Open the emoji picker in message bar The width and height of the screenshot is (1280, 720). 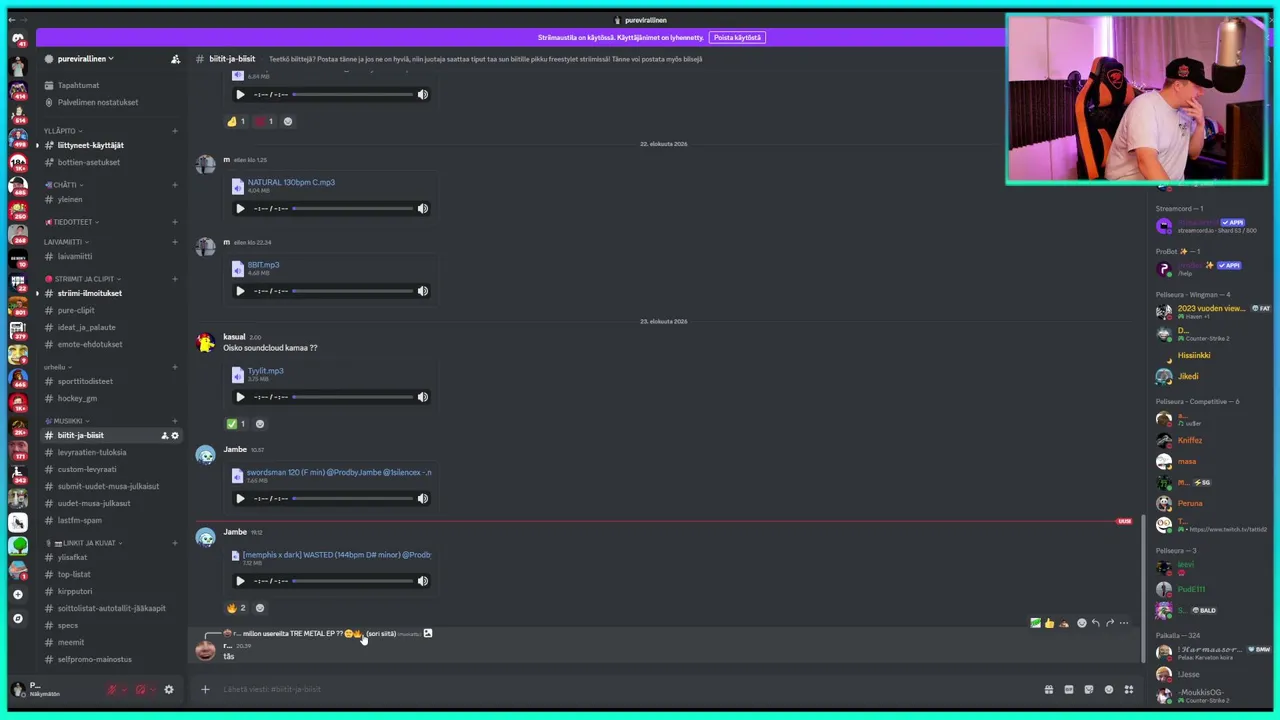coord(1109,690)
